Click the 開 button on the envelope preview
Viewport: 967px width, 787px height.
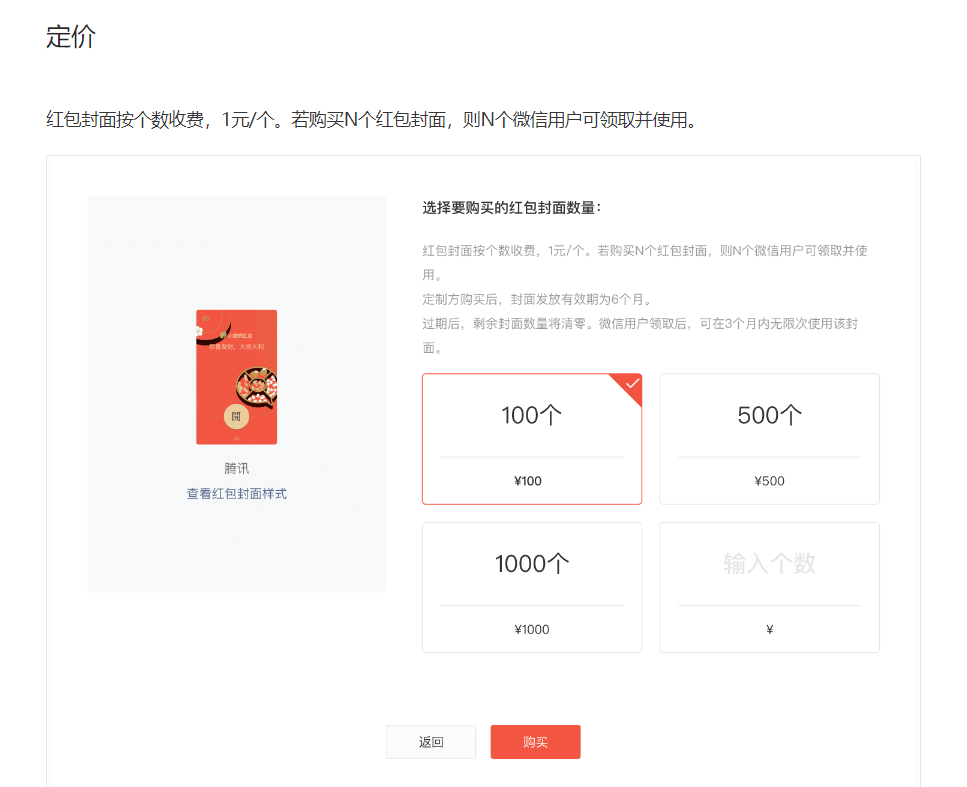[x=236, y=416]
